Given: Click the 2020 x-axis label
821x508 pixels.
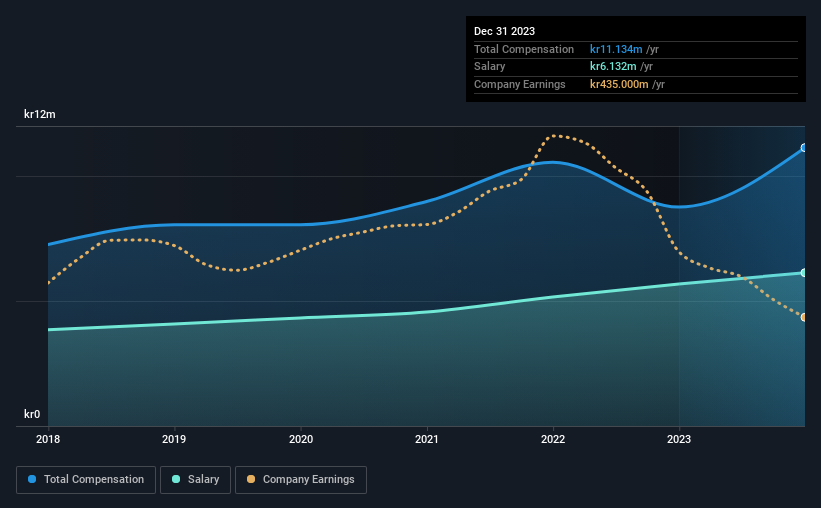Looking at the screenshot, I should point(301,439).
